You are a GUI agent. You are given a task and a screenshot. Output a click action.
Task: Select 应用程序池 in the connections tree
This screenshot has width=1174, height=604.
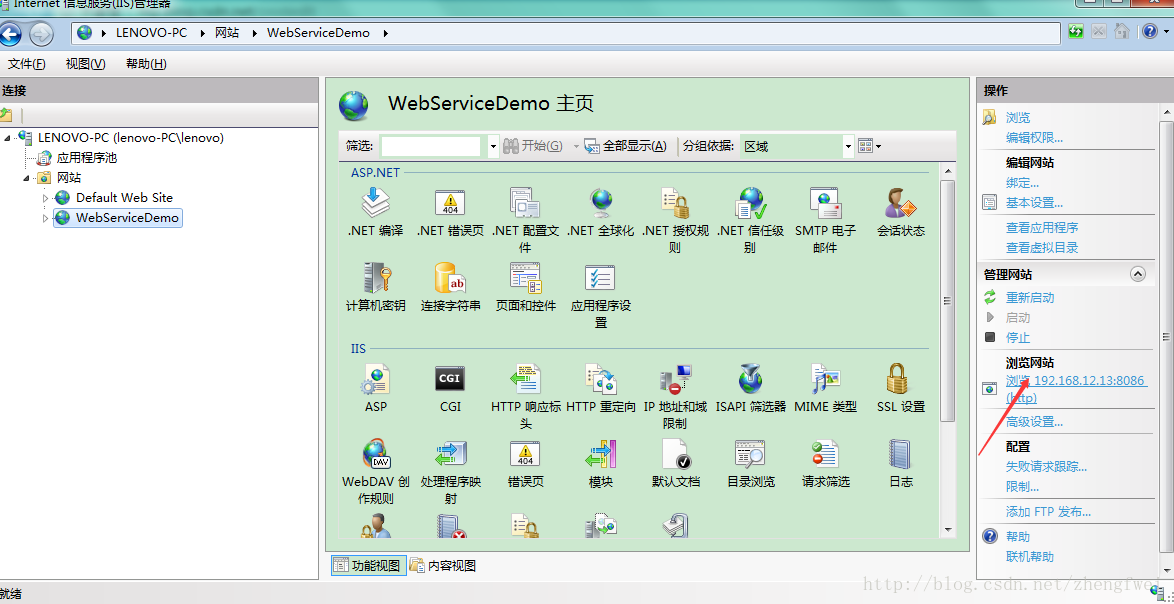pos(87,158)
